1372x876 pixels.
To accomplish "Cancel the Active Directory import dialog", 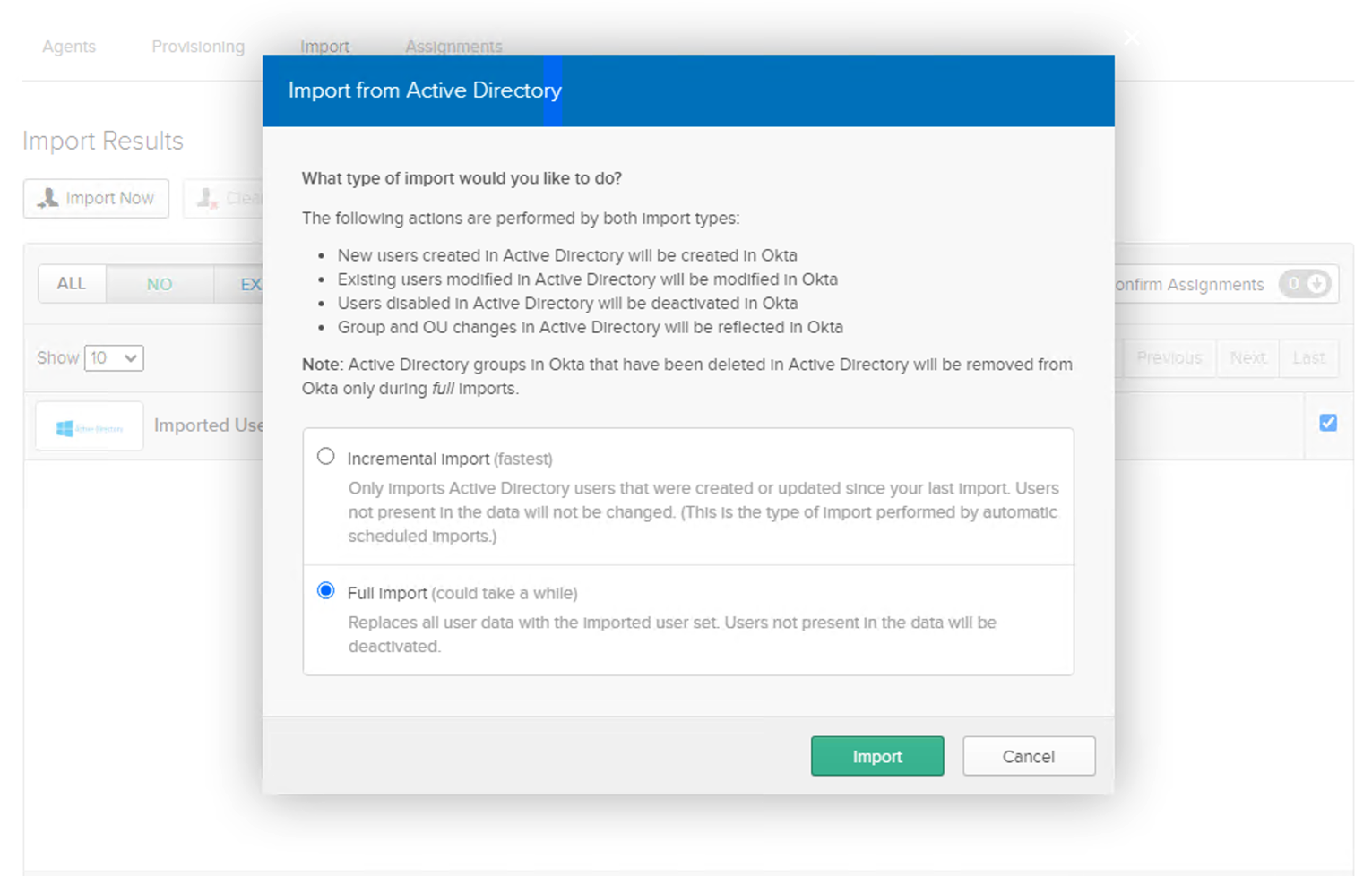I will point(1029,756).
